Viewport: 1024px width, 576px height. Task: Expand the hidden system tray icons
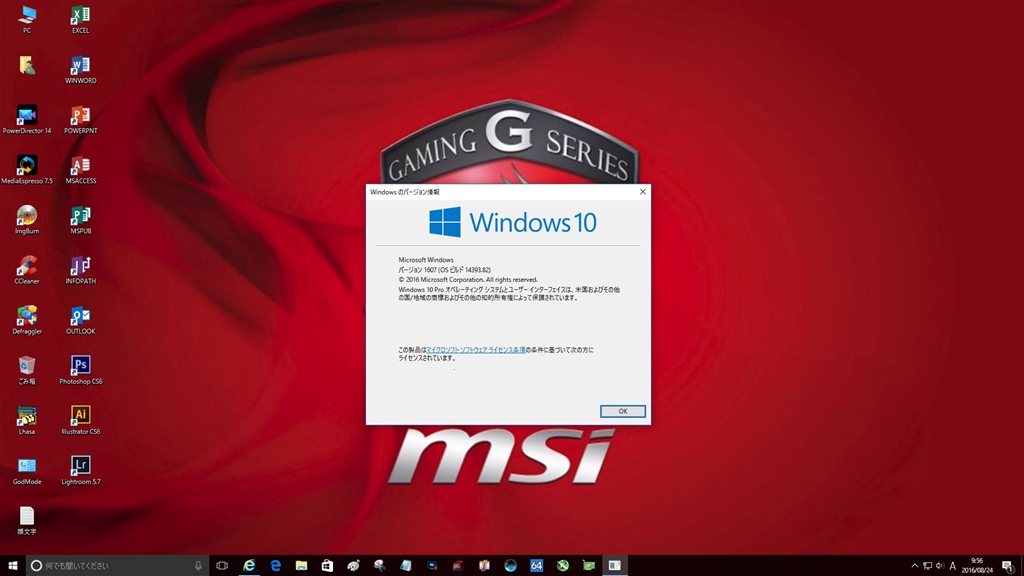[914, 566]
